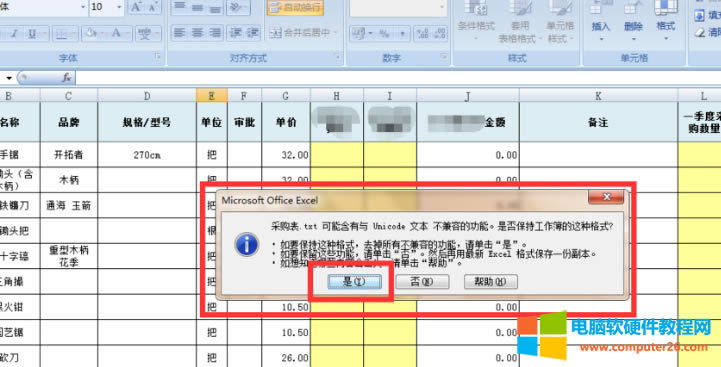Click the fill down icon in editing group
Viewport: 721px width, 367px height.
click(699, 16)
